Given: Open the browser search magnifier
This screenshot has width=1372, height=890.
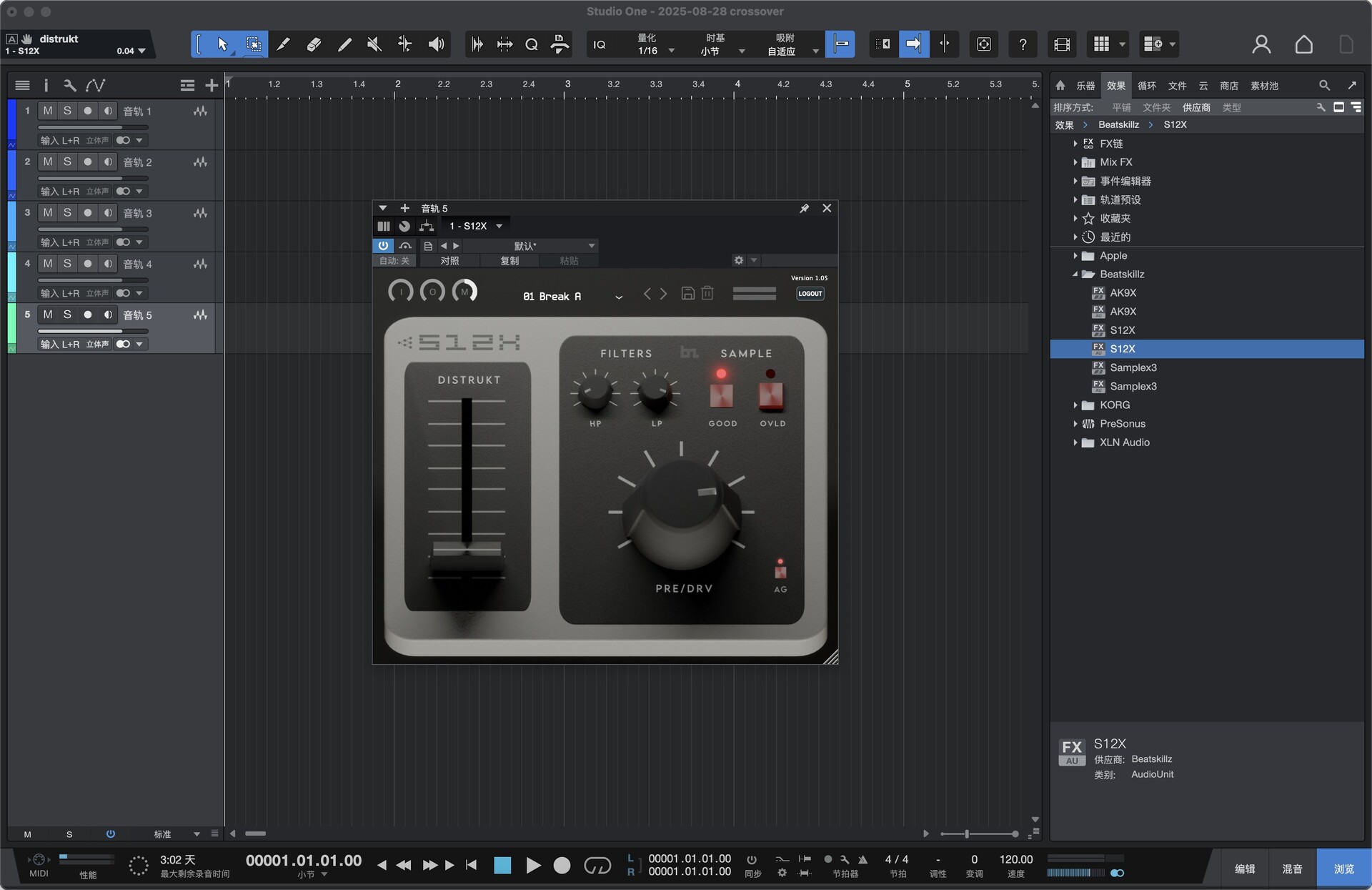Looking at the screenshot, I should [1324, 86].
